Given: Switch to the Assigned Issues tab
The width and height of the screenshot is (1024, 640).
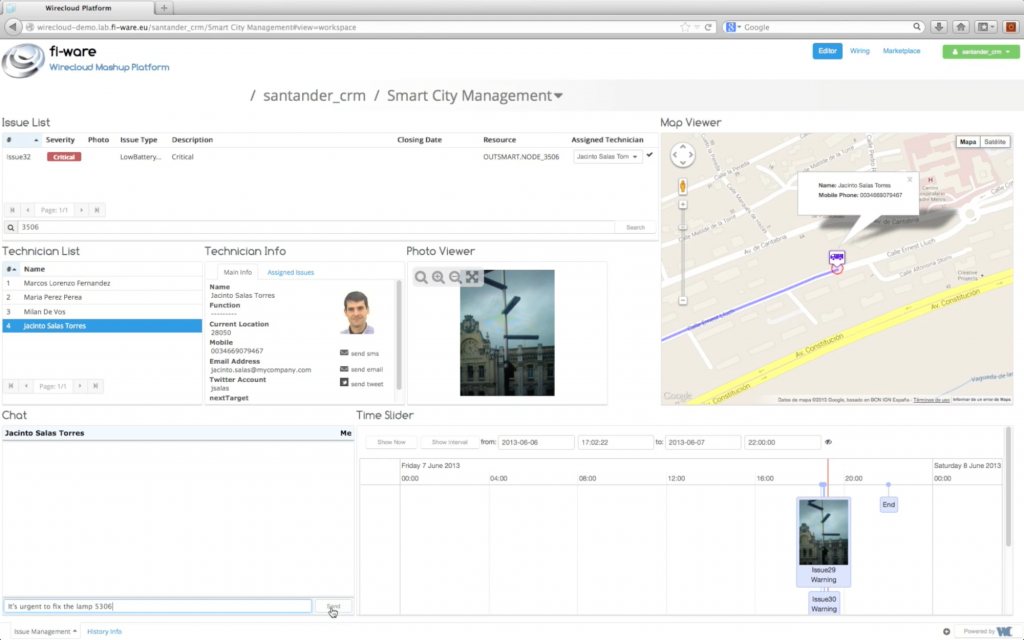Looking at the screenshot, I should [290, 271].
